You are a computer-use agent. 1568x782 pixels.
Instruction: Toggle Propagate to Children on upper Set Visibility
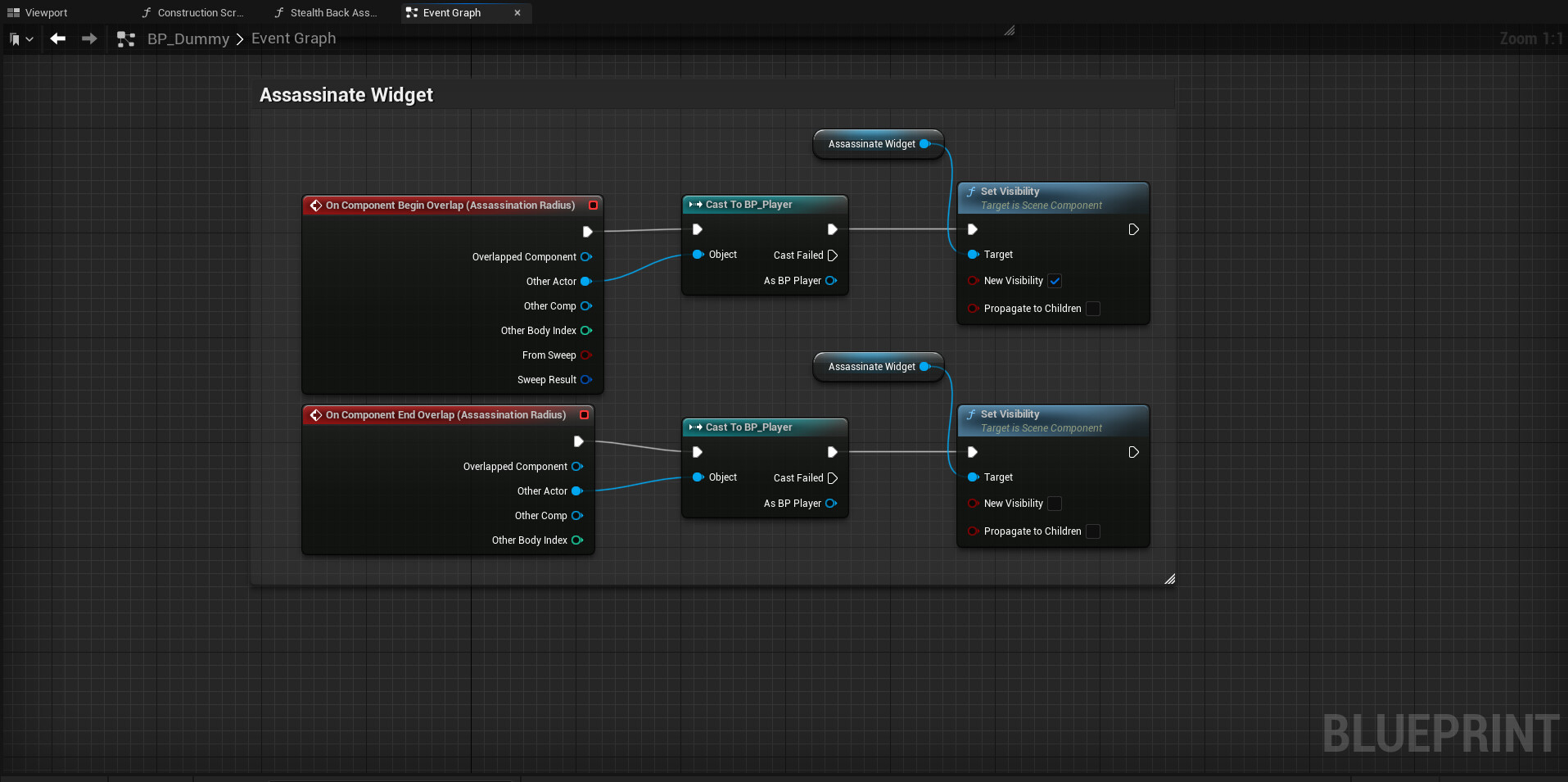click(1092, 309)
